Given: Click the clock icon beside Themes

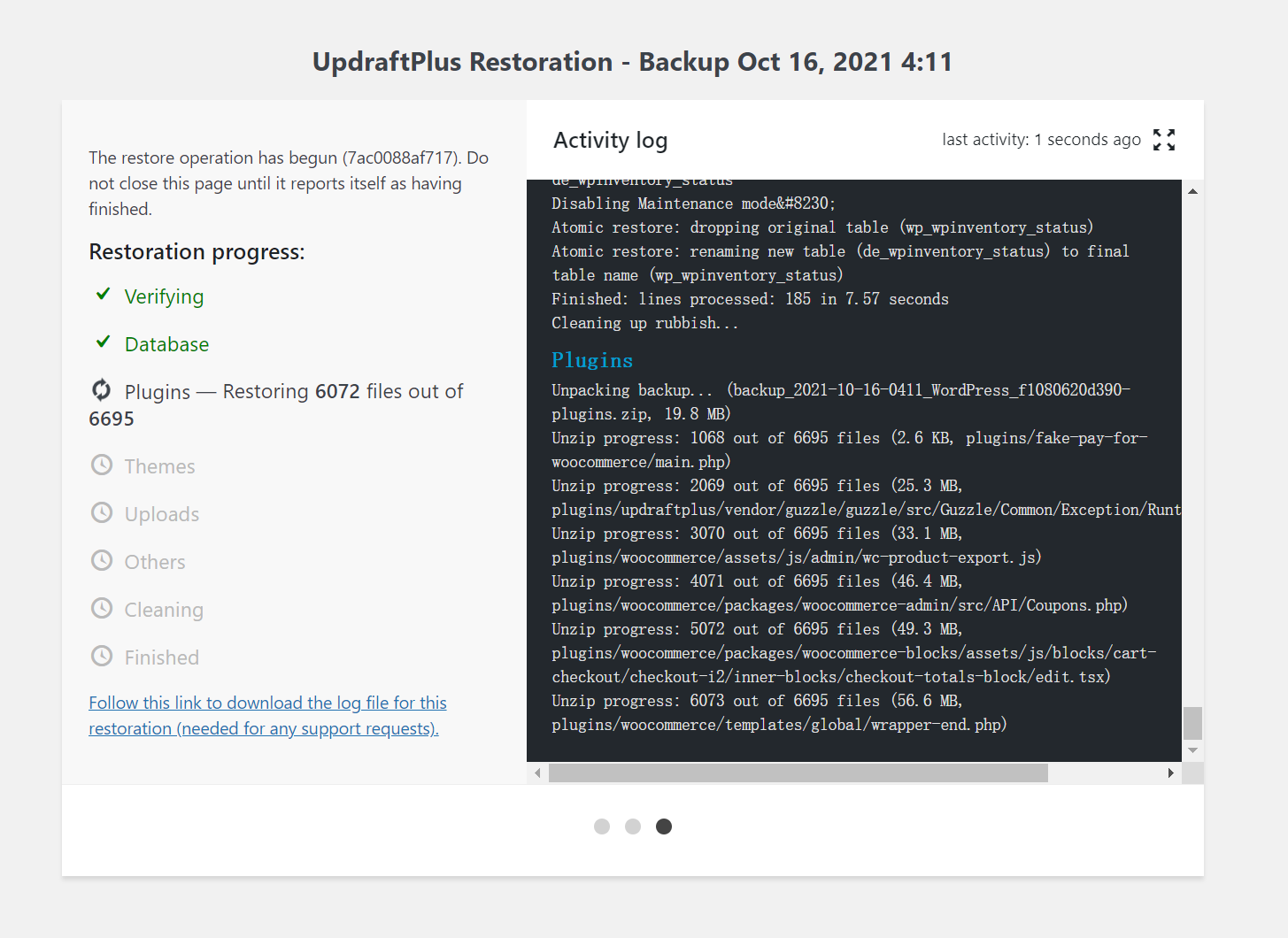Looking at the screenshot, I should (102, 465).
